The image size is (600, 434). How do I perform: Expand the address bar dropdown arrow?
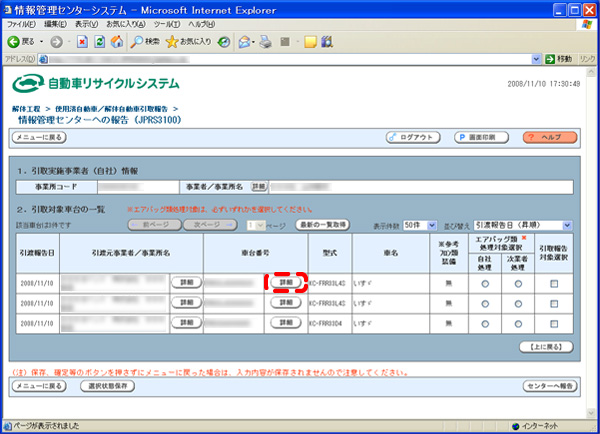(x=536, y=59)
